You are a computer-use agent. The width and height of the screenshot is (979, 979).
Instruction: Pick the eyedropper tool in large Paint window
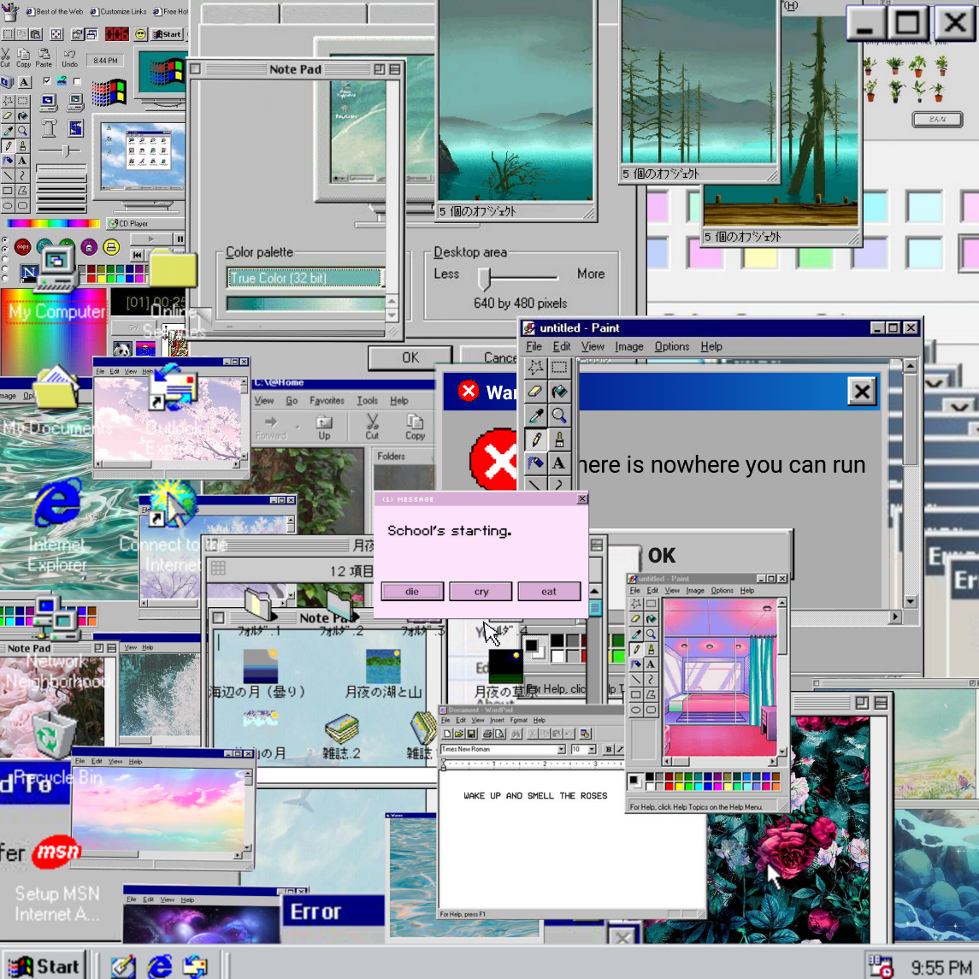click(x=535, y=416)
